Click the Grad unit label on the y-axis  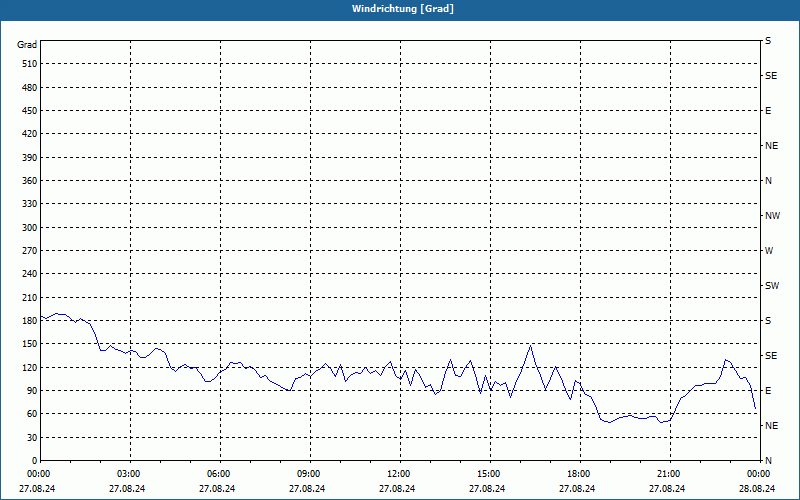coord(27,45)
